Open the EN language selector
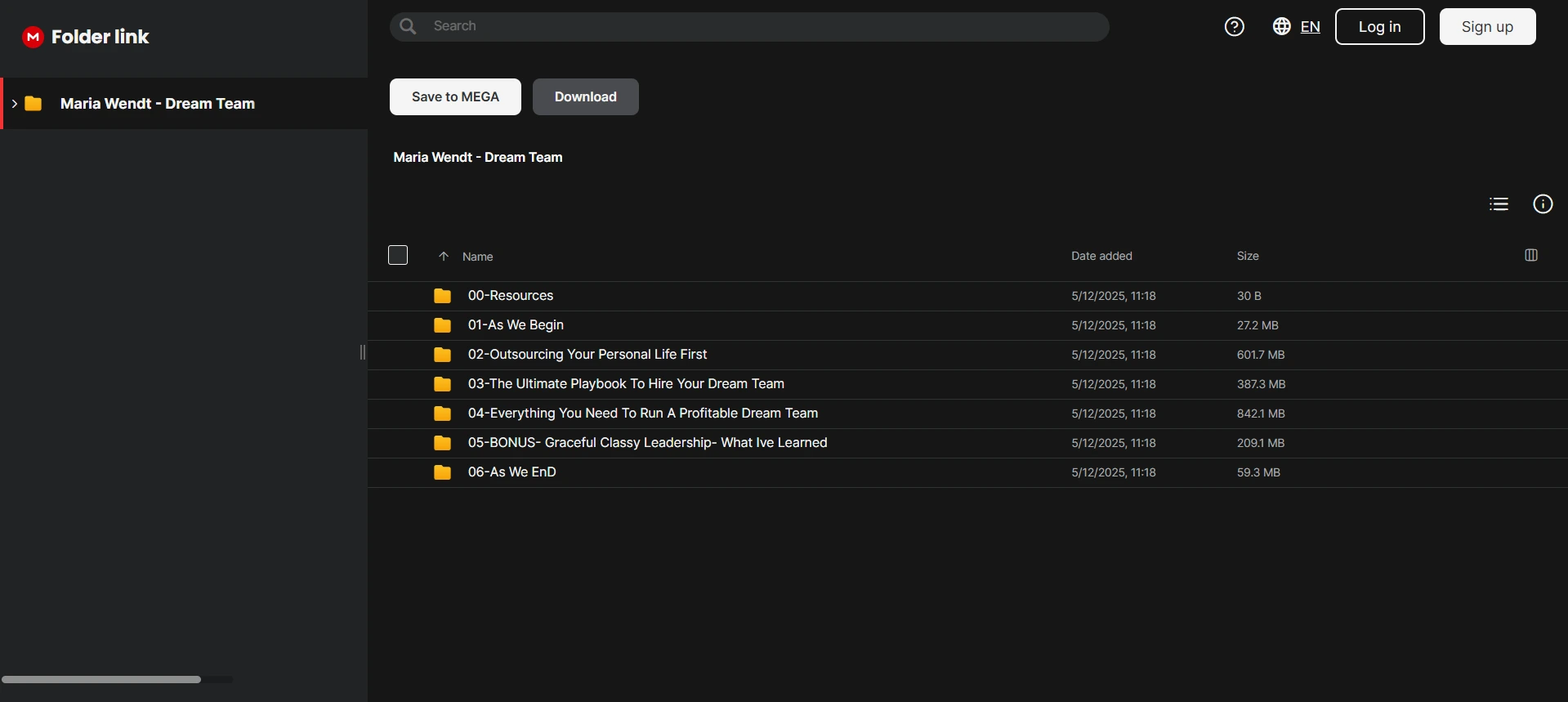 (x=1310, y=27)
